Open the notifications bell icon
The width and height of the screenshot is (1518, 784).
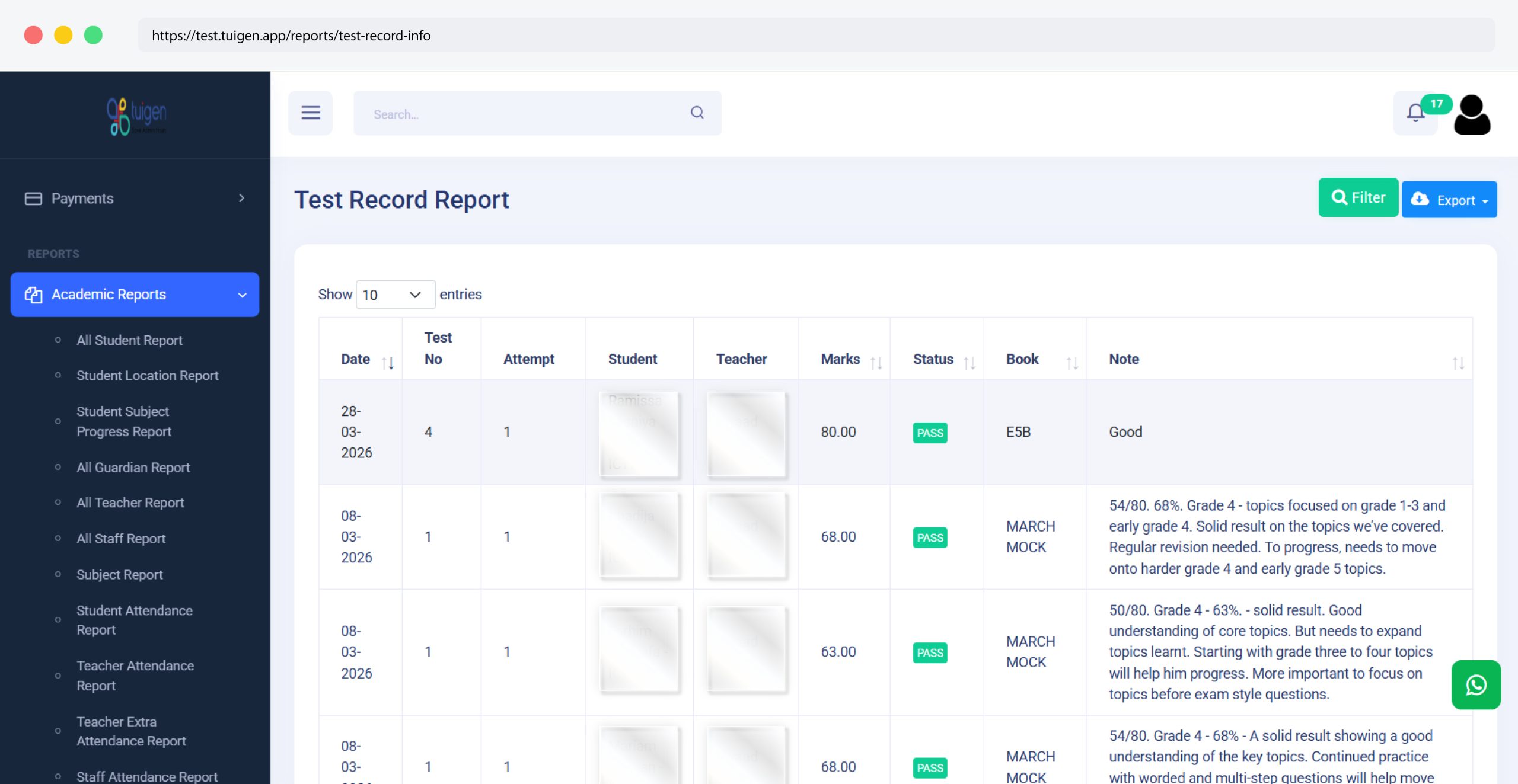[1415, 113]
